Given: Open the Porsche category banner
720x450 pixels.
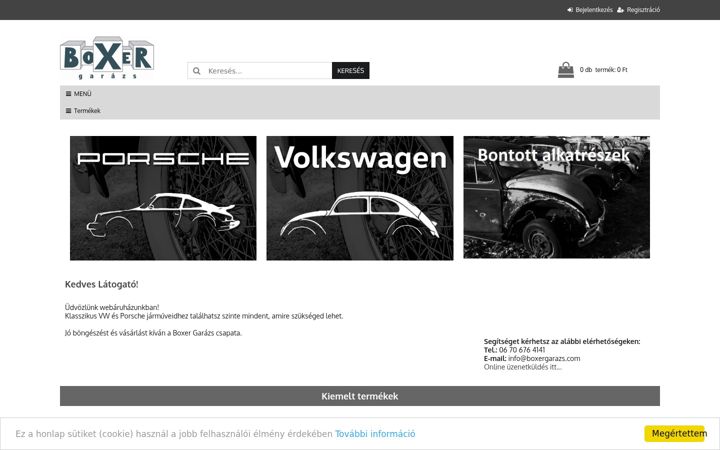Looking at the screenshot, I should (x=163, y=198).
